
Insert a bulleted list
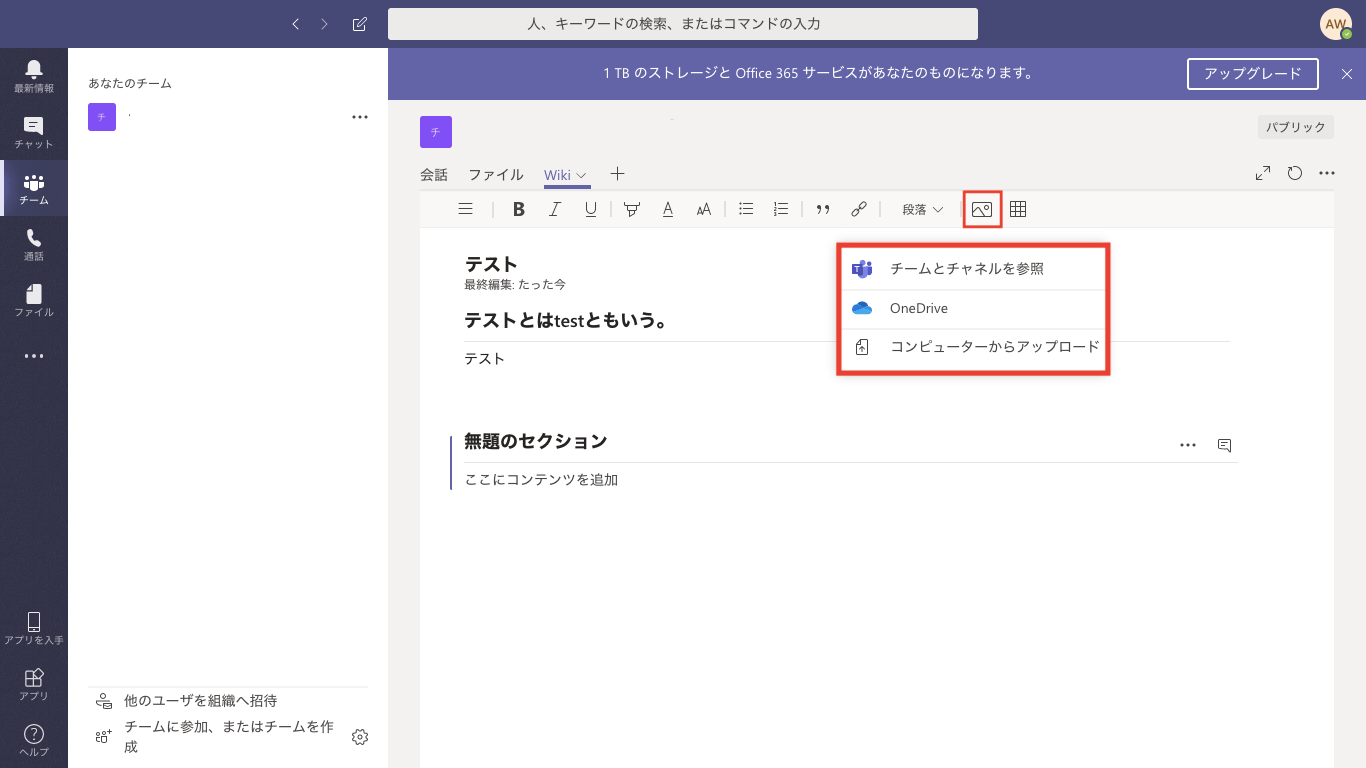[746, 209]
